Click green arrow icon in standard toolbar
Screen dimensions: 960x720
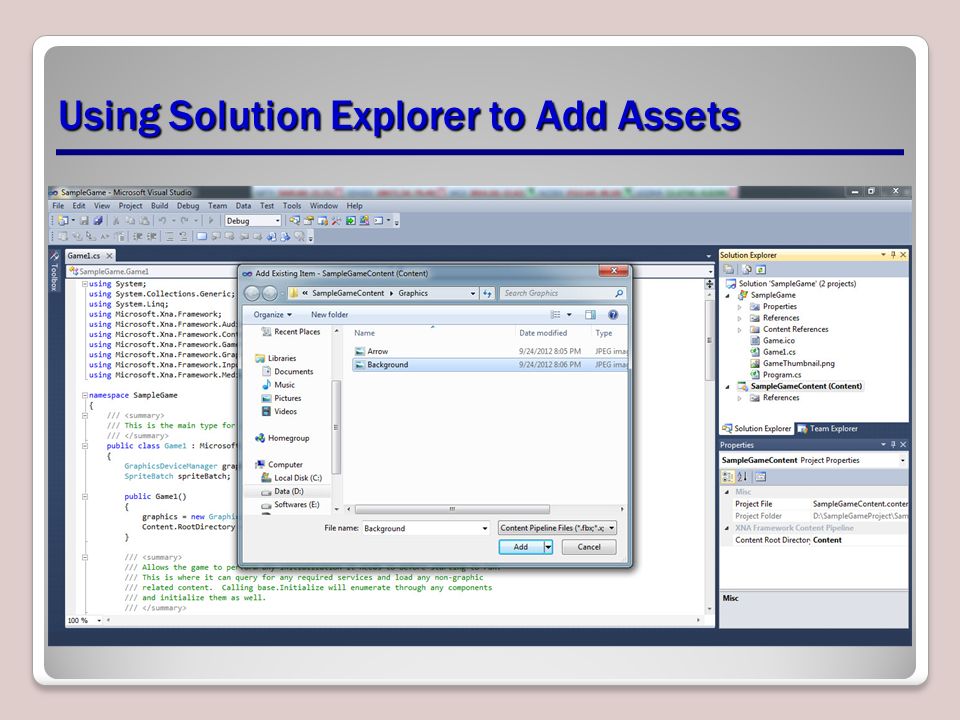350,221
